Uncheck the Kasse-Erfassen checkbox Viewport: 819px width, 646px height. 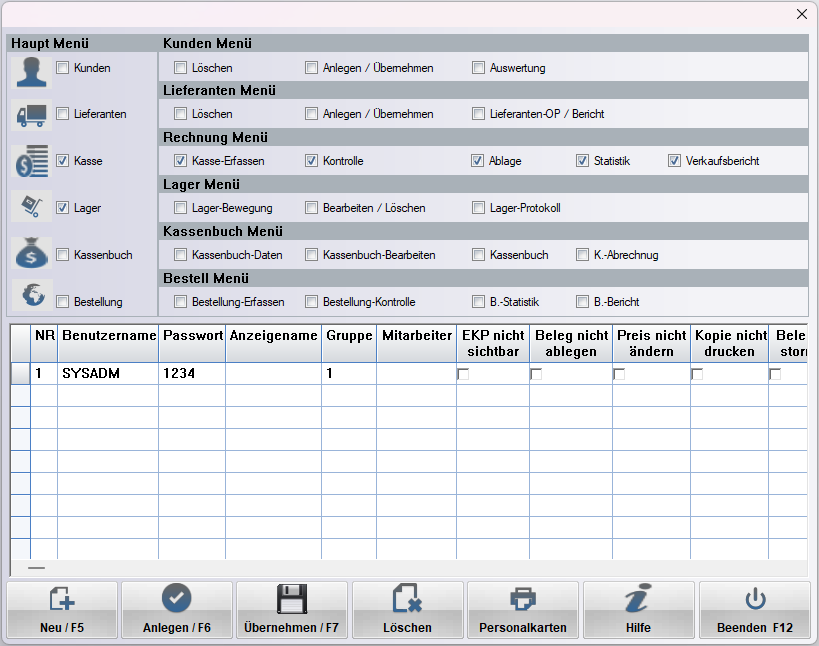coord(181,160)
